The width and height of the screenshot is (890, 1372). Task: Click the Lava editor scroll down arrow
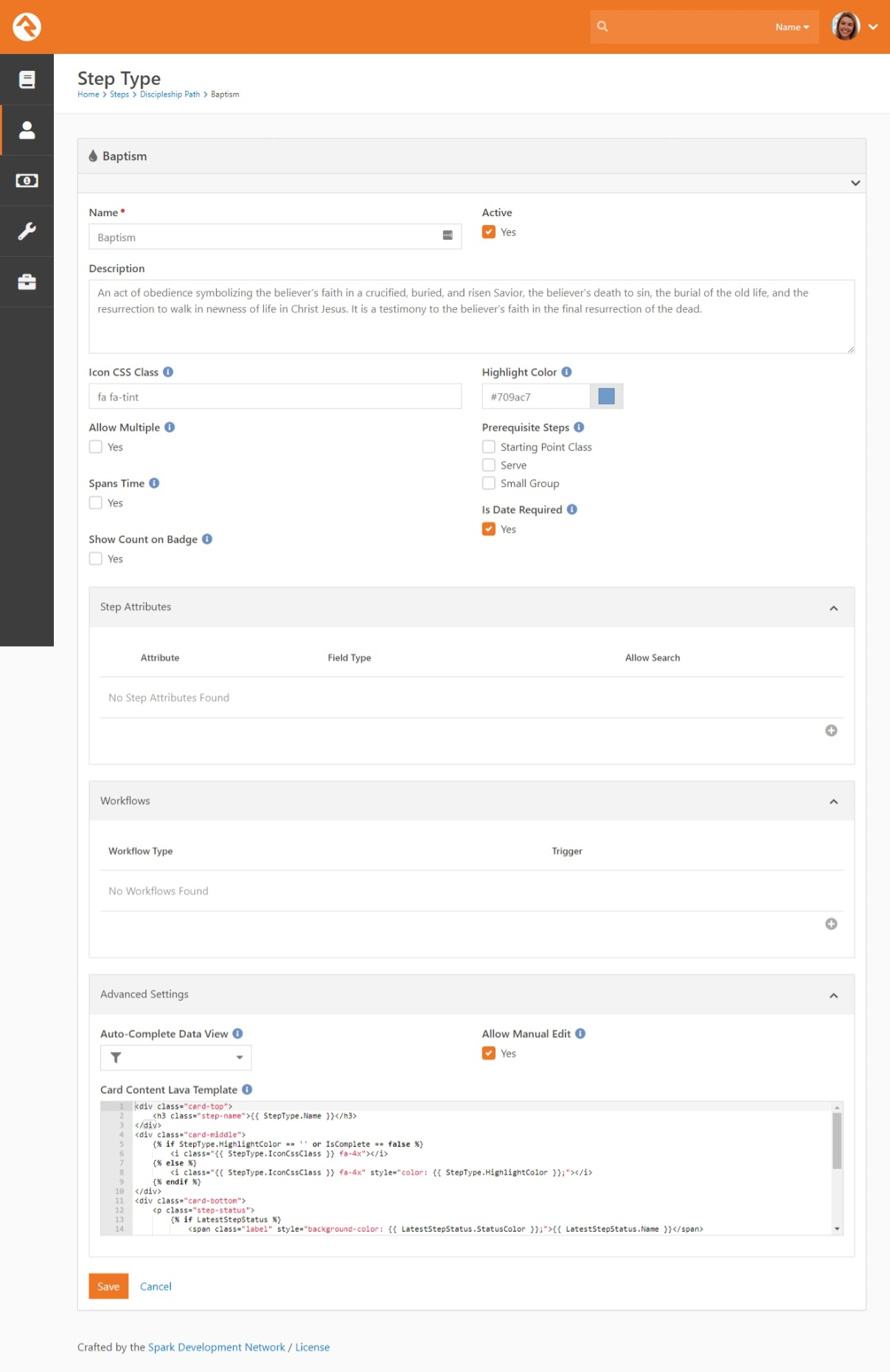pos(837,1229)
